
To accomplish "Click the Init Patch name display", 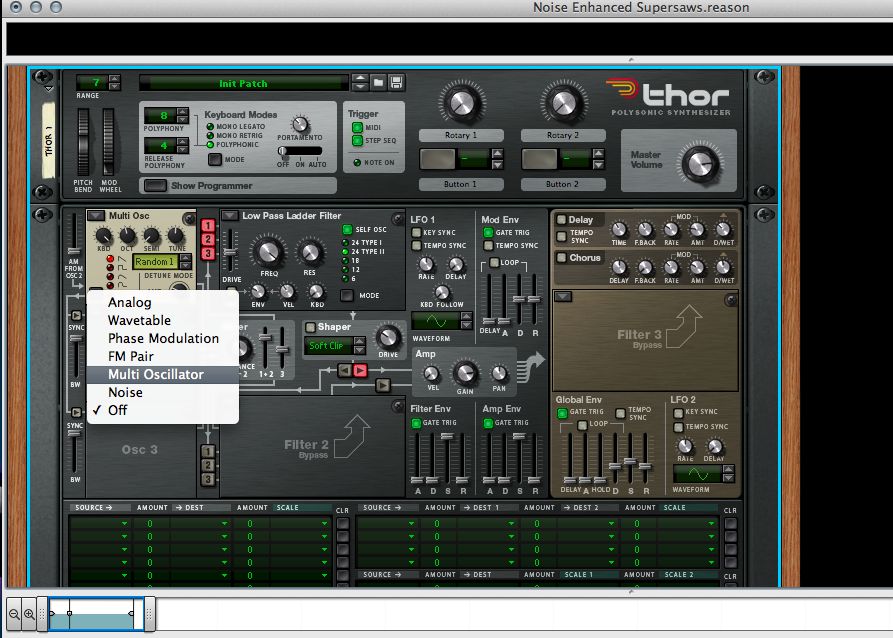I will [243, 83].
